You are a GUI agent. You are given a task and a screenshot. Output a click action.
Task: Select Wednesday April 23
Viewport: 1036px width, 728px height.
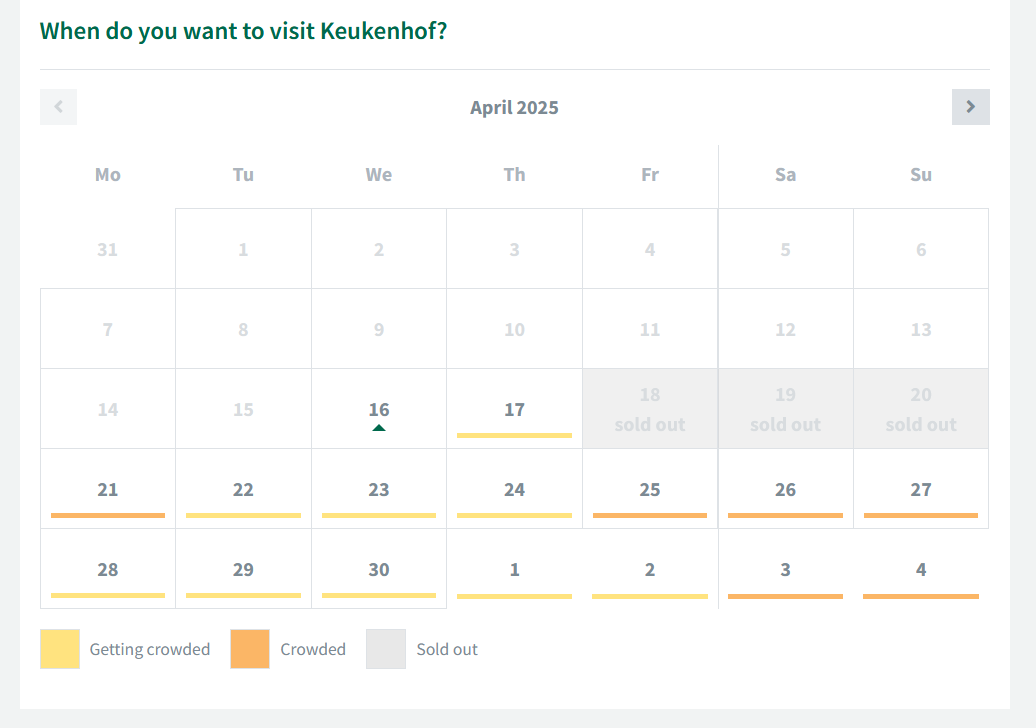tap(379, 489)
